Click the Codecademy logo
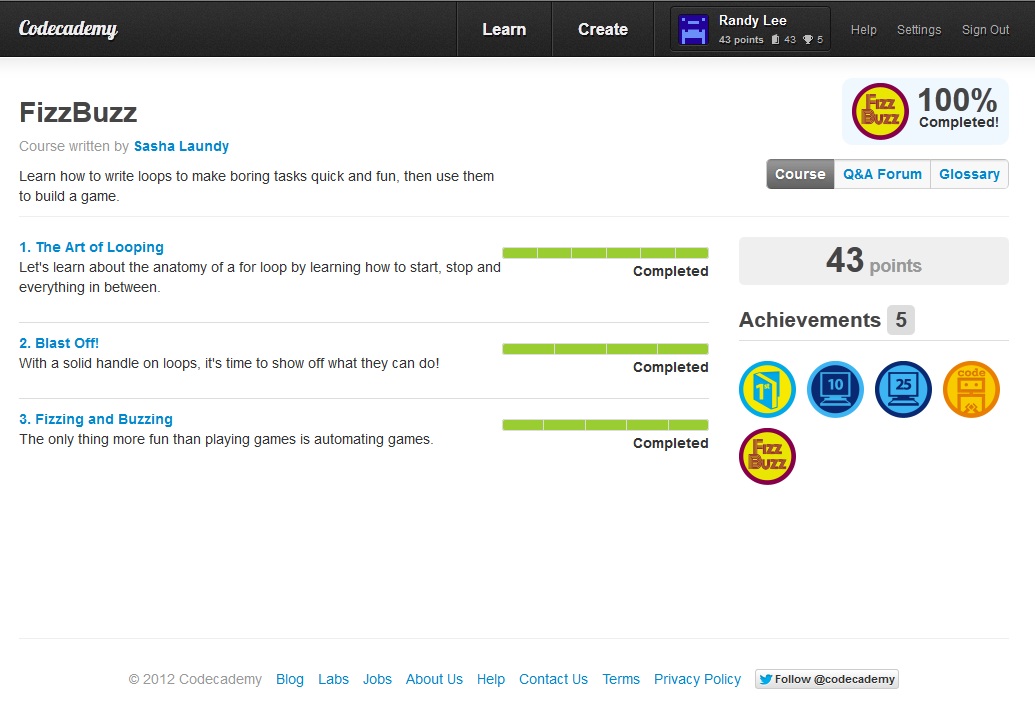The image size is (1035, 722). 68,29
